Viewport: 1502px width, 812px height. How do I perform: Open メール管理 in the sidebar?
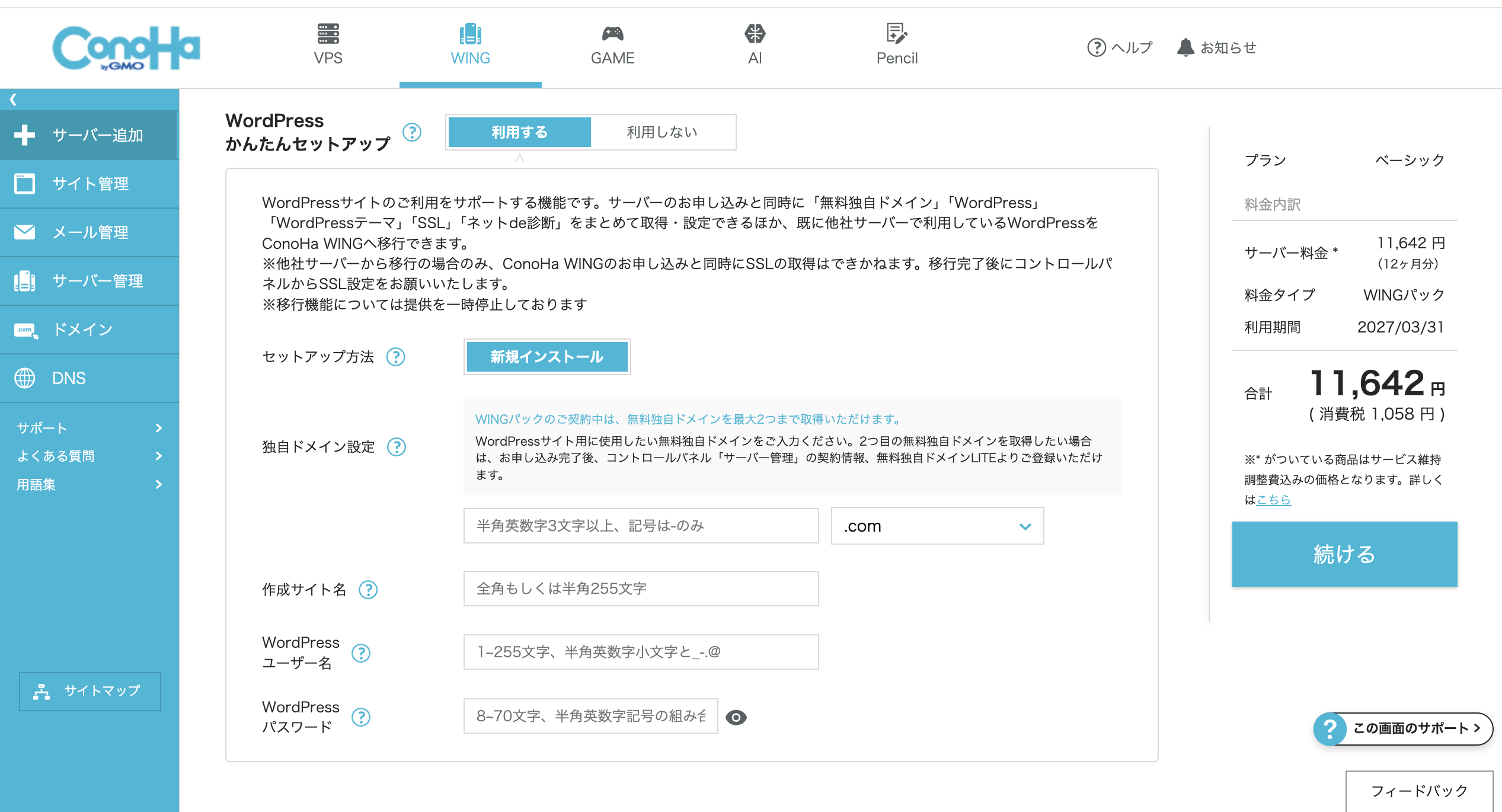[90, 232]
